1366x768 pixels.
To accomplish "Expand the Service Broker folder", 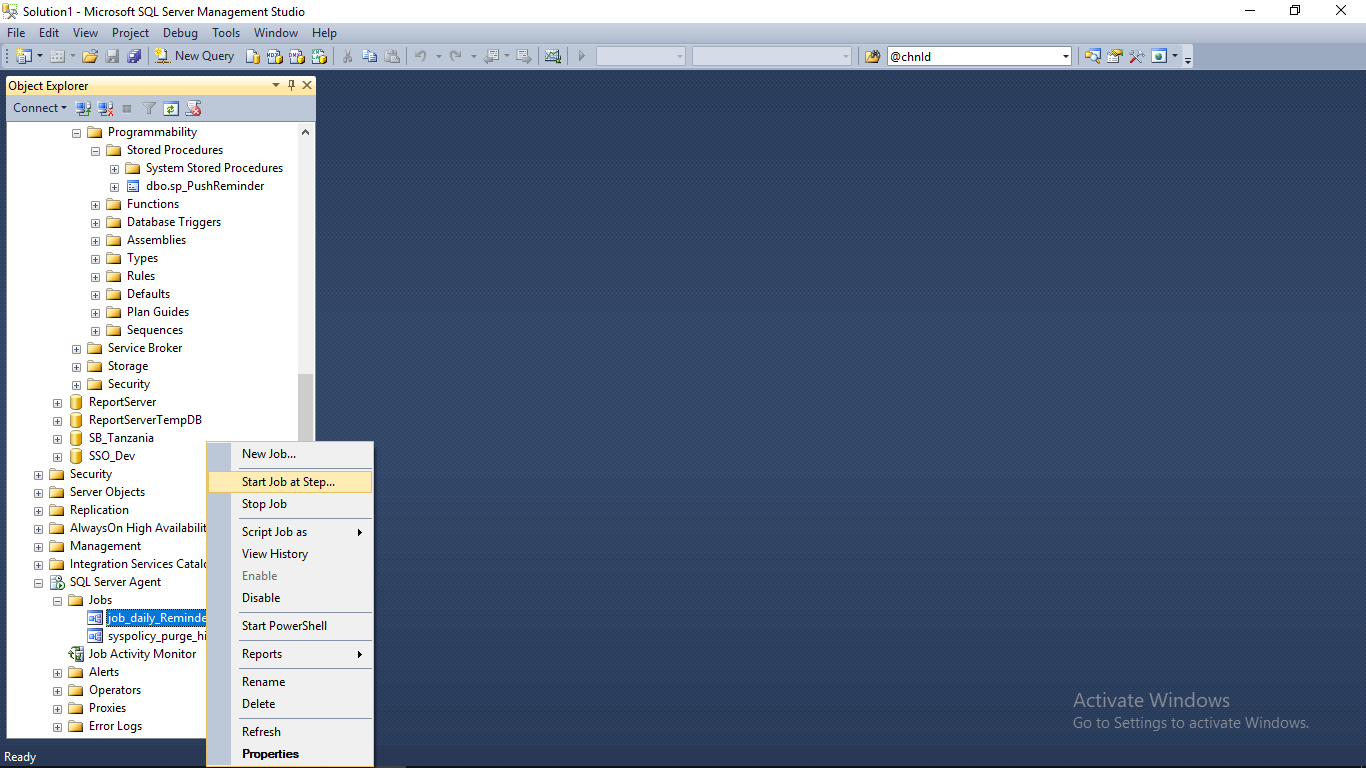I will [x=77, y=348].
